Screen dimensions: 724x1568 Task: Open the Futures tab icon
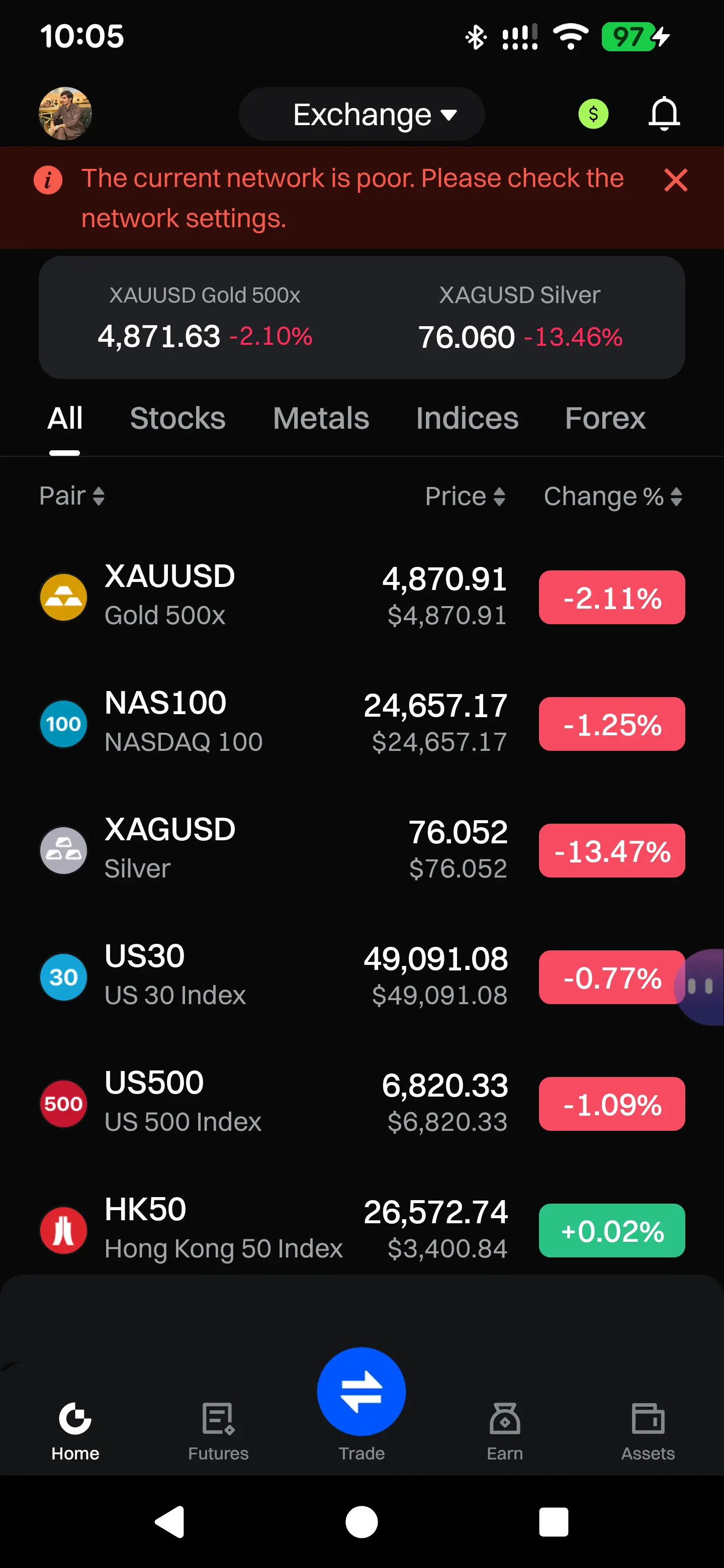(x=218, y=1418)
